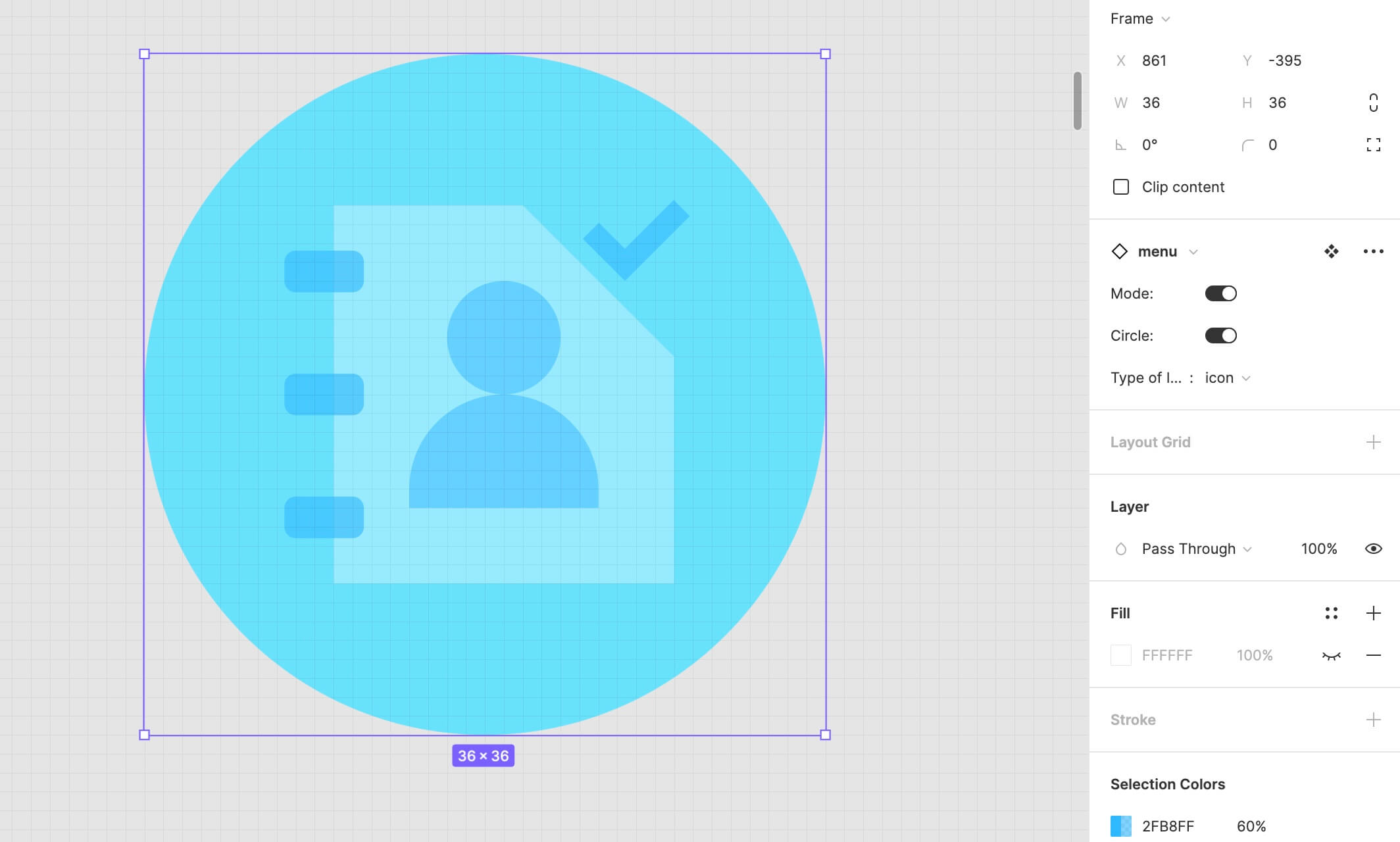Open component configuration via the four-diamond icon
The image size is (1400, 842).
pyautogui.click(x=1331, y=251)
